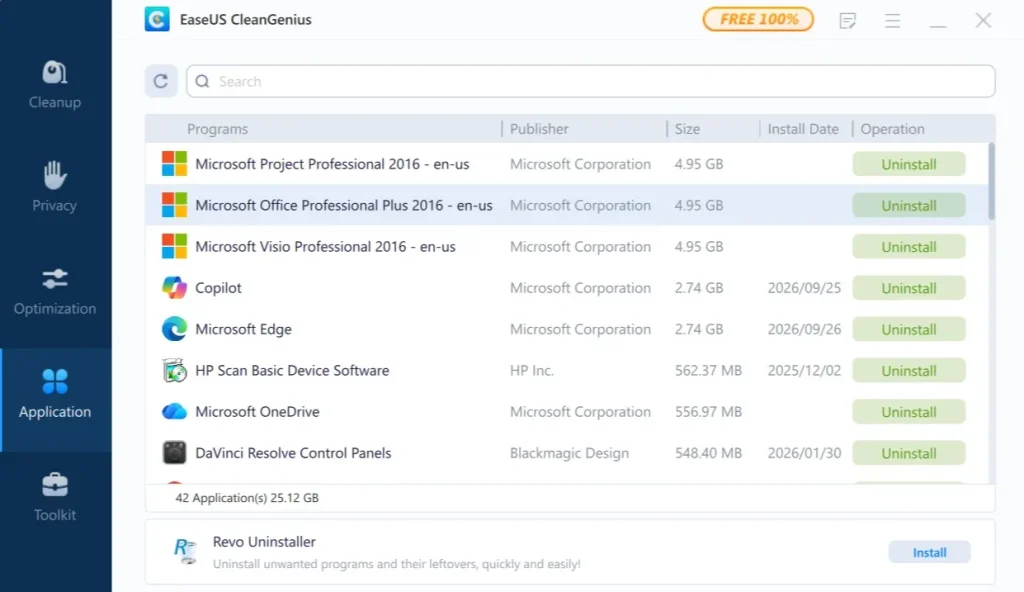Refresh the programs list

(161, 81)
